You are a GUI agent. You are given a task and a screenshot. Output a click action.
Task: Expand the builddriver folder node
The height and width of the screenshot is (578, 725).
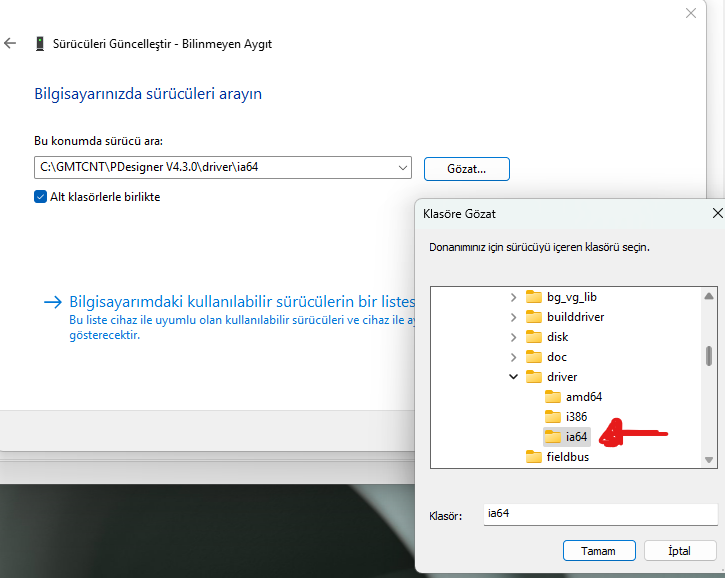(x=513, y=317)
